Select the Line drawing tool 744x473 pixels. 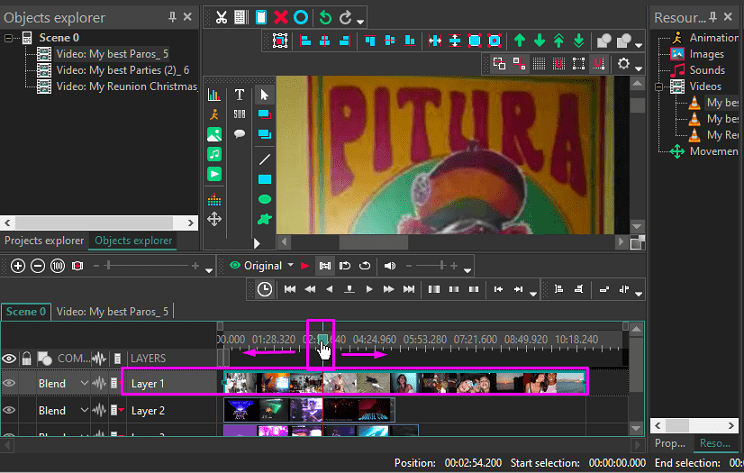click(264, 160)
